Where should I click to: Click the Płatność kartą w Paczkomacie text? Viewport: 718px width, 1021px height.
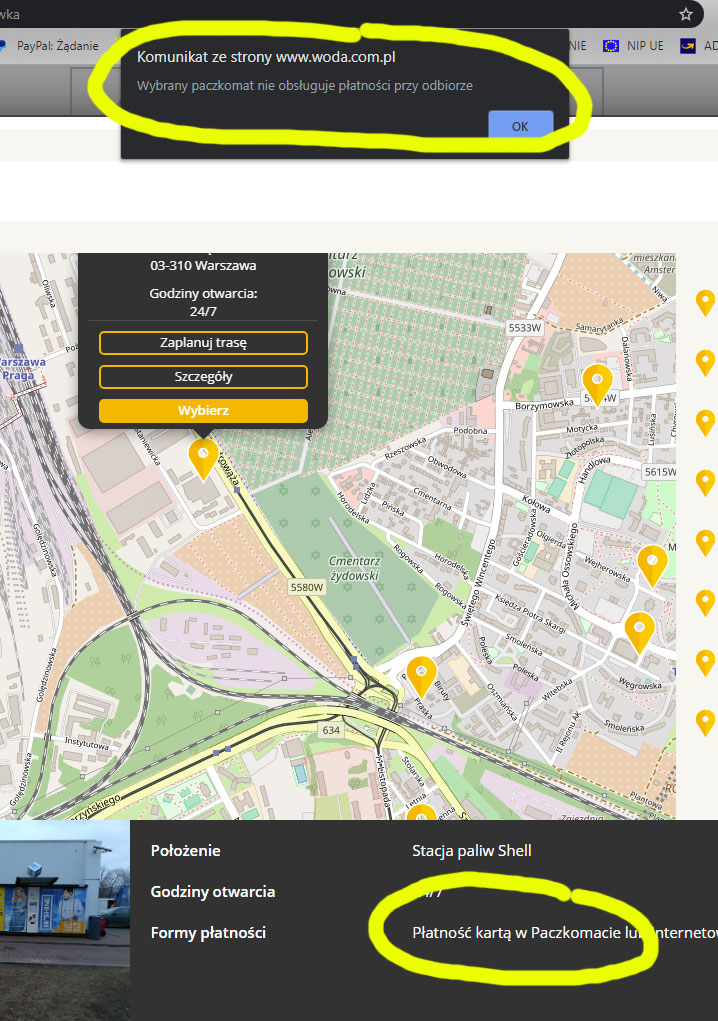coord(516,932)
